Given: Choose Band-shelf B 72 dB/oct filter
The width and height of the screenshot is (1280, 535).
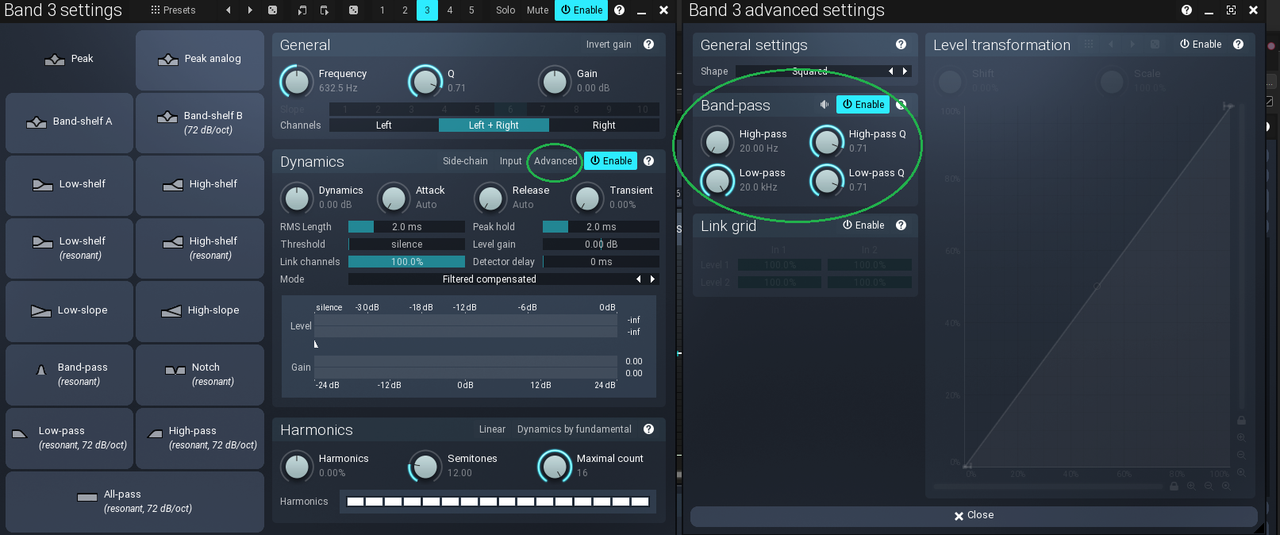Looking at the screenshot, I should click(x=200, y=122).
